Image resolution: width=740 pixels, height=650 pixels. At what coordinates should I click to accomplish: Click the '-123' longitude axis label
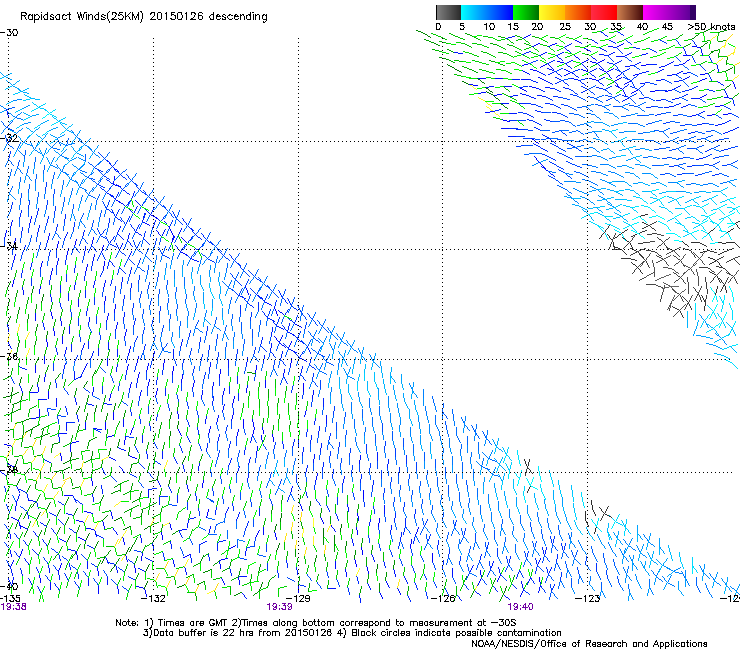[588, 599]
